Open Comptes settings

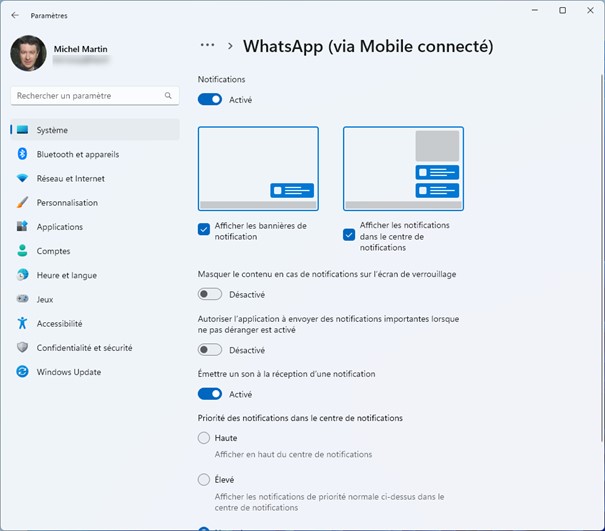(95, 251)
